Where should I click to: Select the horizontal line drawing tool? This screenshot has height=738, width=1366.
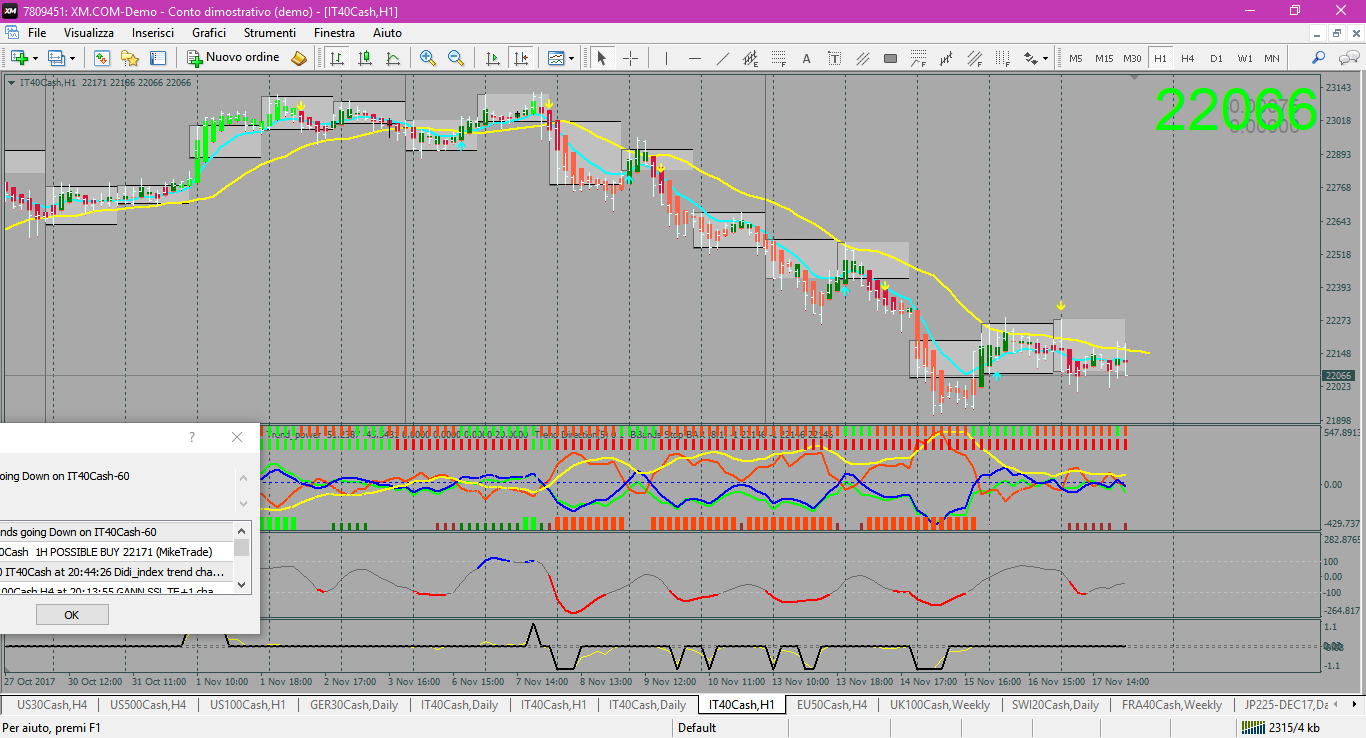(x=694, y=58)
